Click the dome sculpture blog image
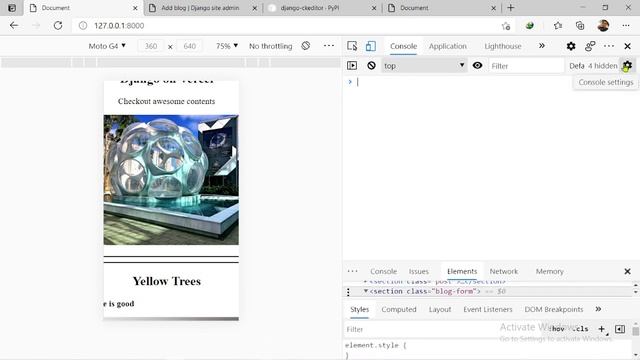This screenshot has width=640, height=360. [x=171, y=180]
